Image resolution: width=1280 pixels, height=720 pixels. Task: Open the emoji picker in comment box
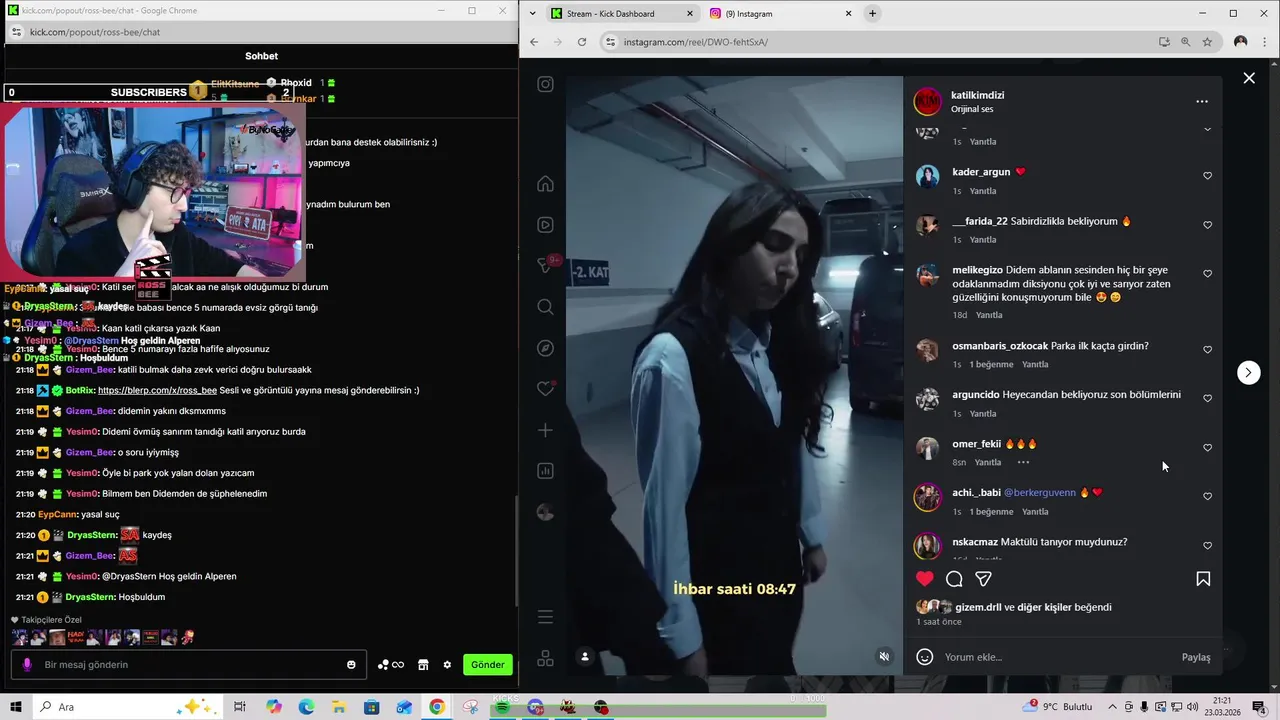[x=925, y=657]
